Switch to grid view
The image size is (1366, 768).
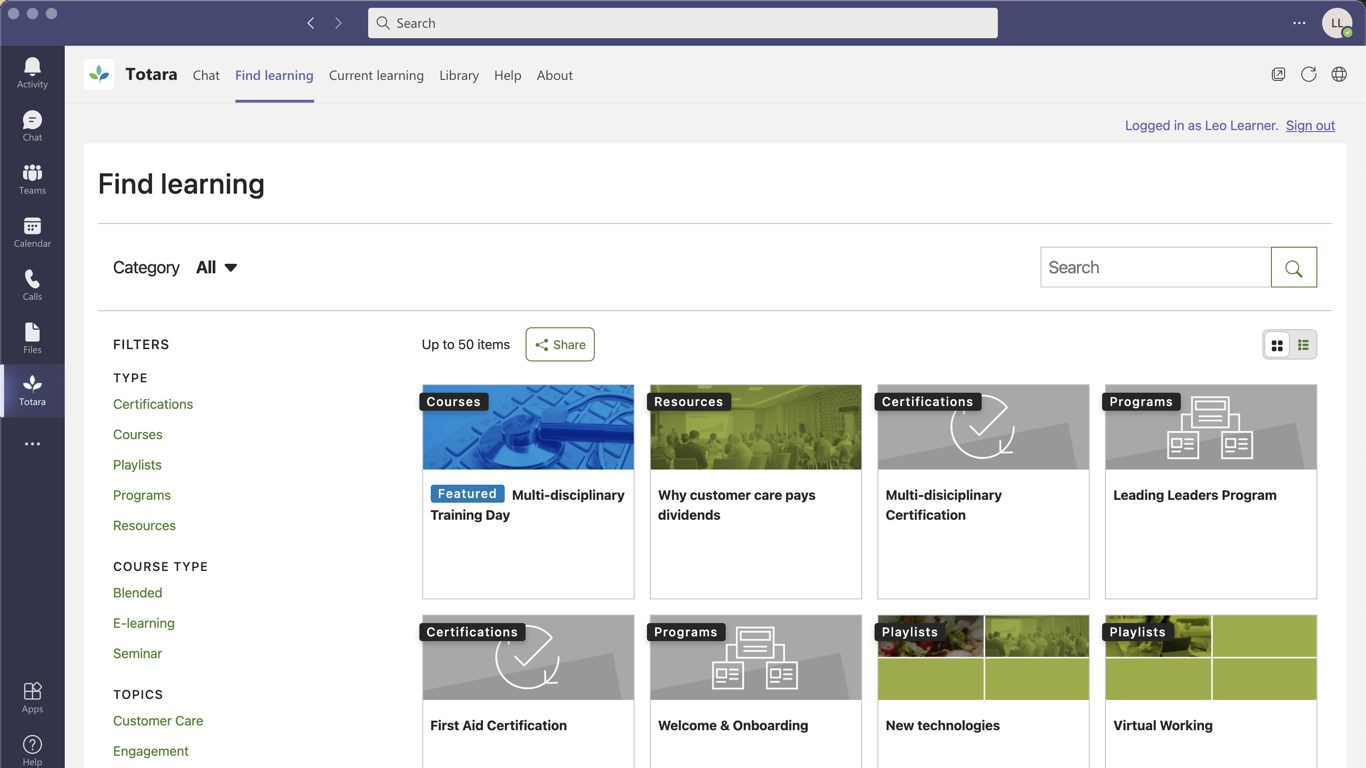(x=1277, y=345)
